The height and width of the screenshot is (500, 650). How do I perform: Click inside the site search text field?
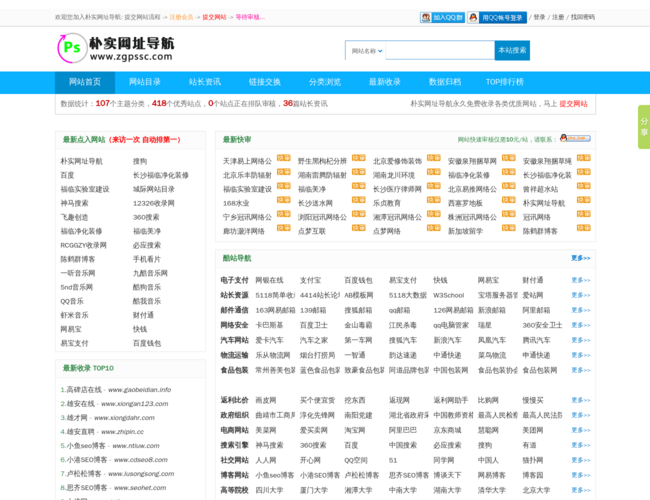(x=438, y=50)
